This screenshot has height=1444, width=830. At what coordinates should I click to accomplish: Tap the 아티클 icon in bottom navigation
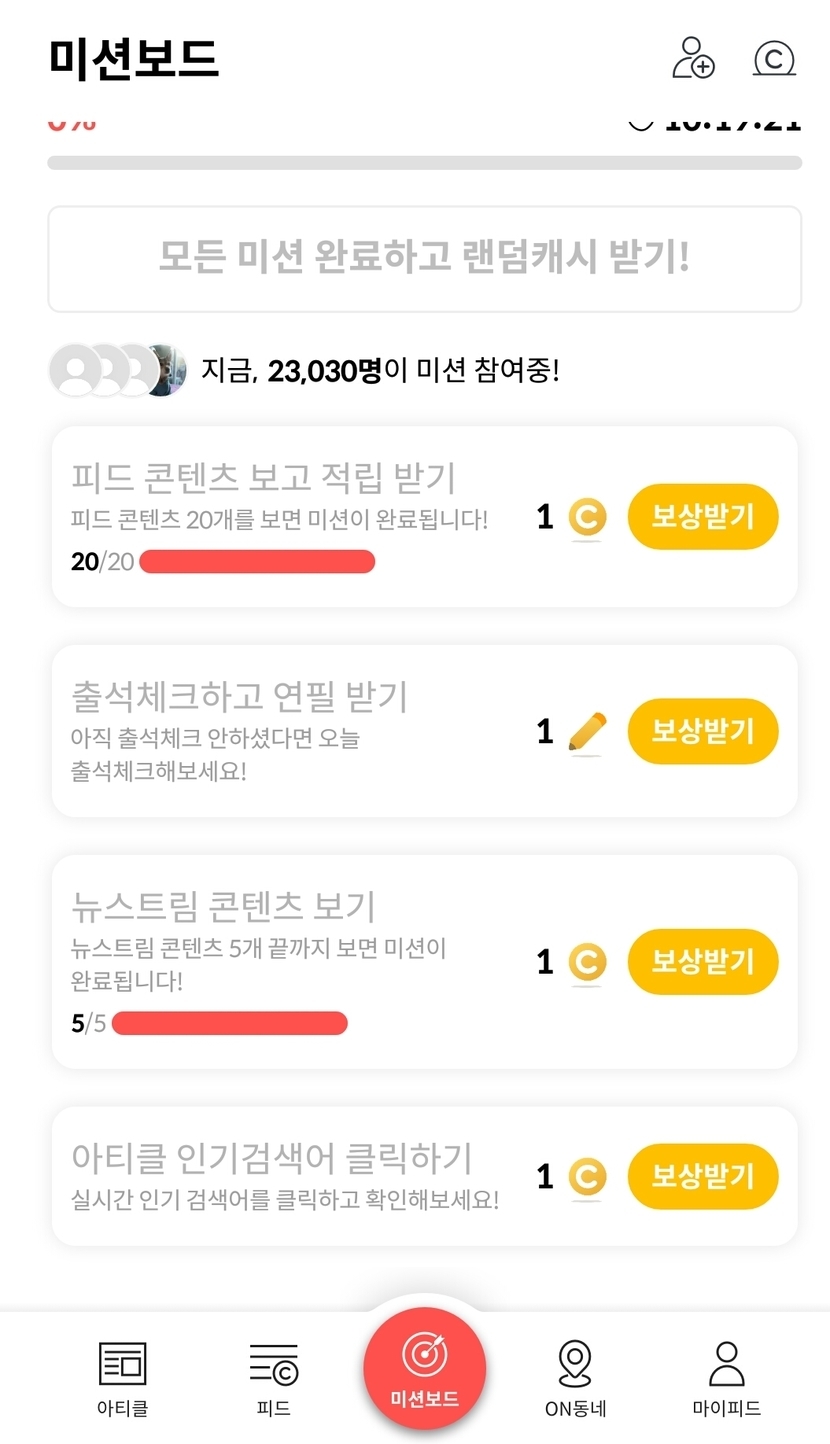[122, 1365]
